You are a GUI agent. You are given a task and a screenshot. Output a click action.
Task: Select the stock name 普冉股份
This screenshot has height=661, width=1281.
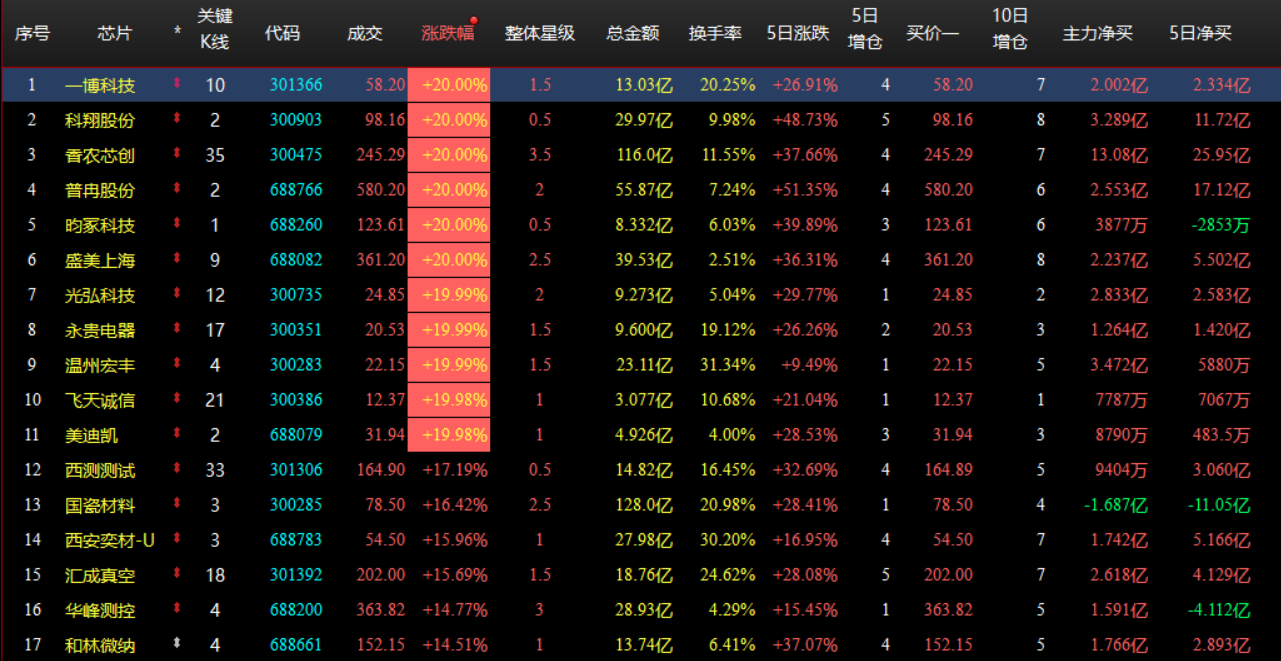(x=100, y=190)
